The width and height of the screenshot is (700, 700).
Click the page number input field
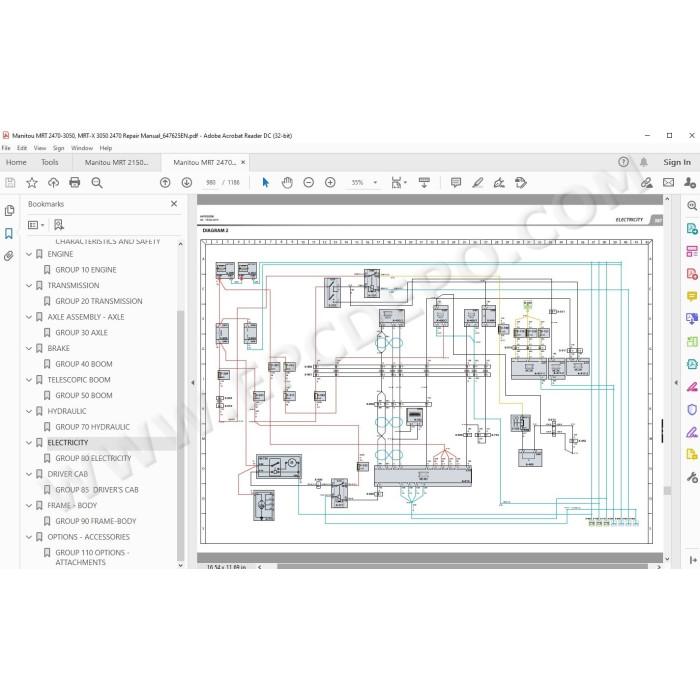tap(211, 183)
